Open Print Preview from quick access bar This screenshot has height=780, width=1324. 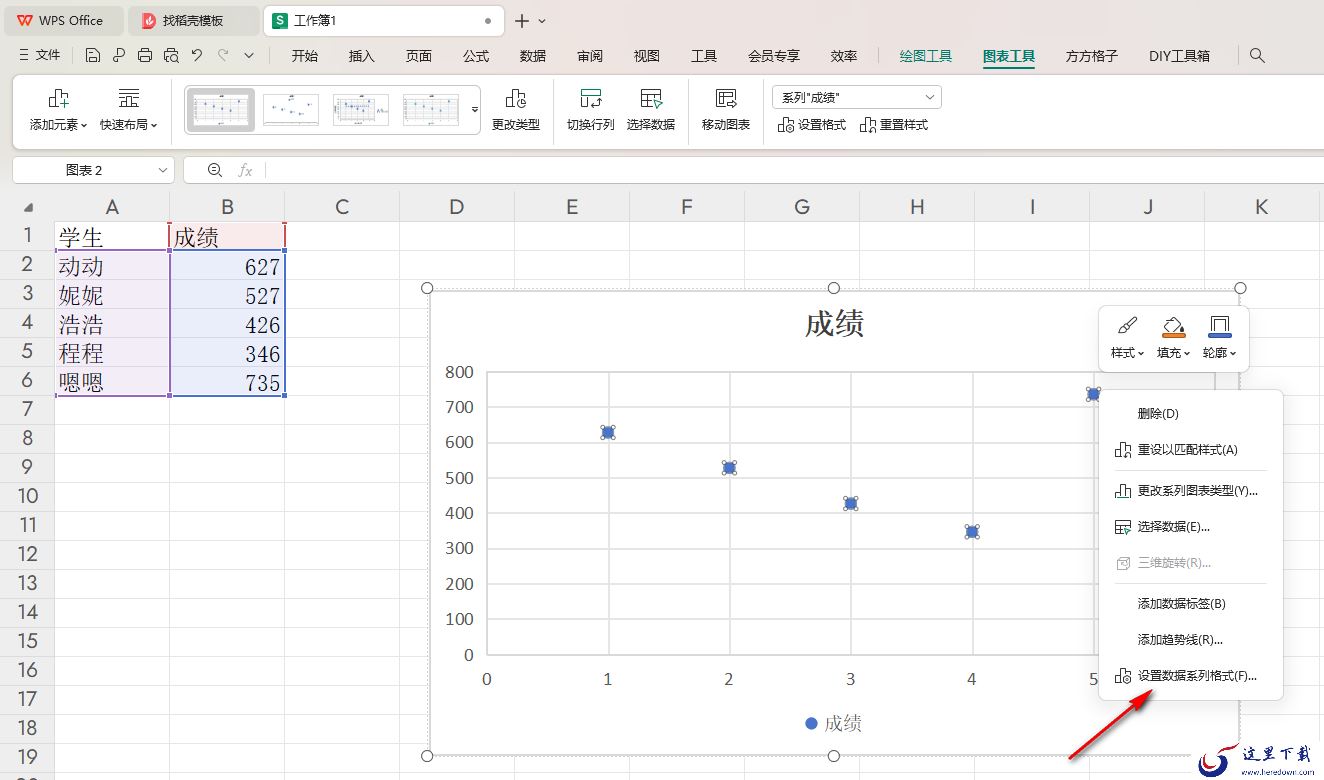click(171, 56)
